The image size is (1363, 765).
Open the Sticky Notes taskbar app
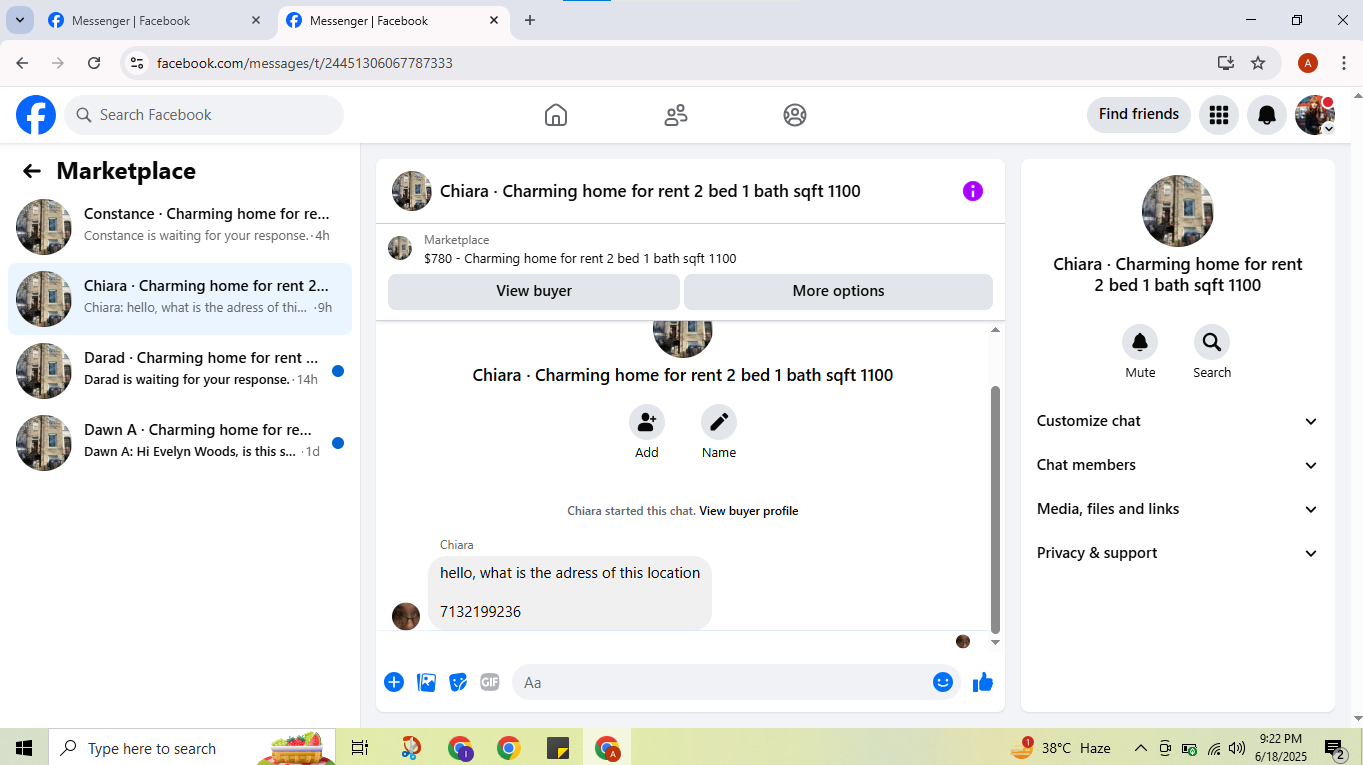click(x=558, y=748)
